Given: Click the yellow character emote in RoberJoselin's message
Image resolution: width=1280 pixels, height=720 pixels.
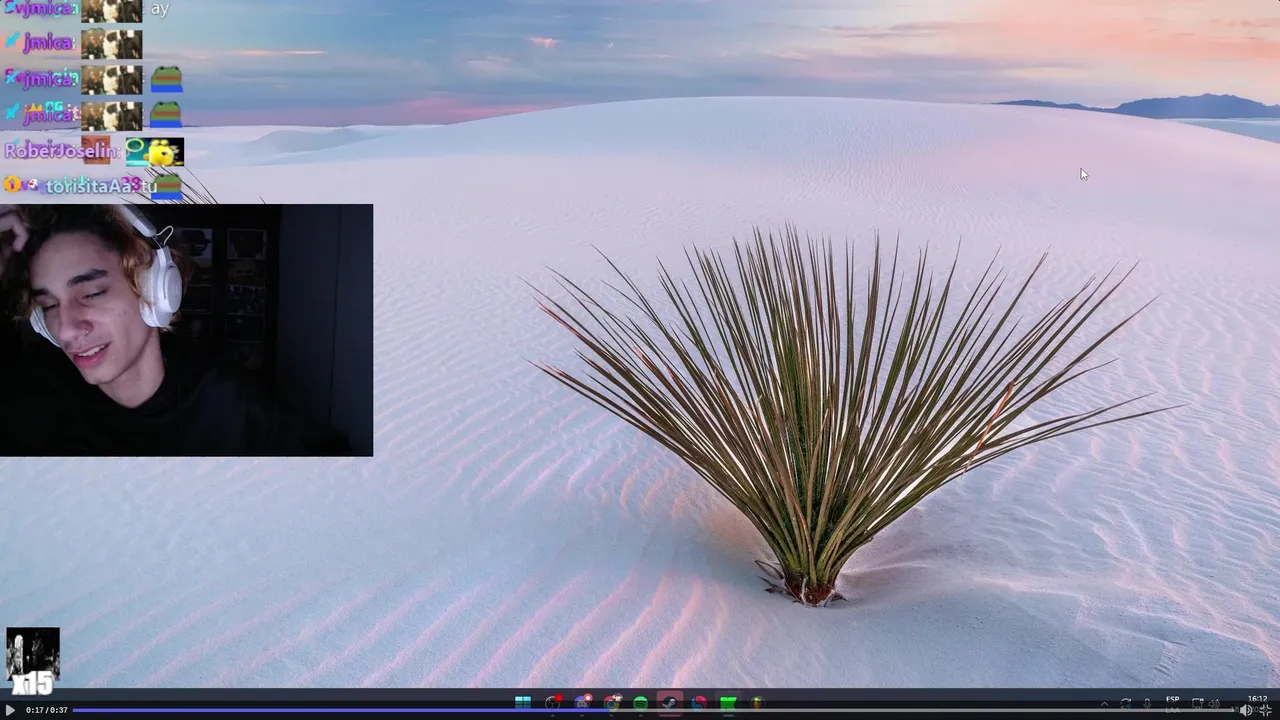Looking at the screenshot, I should click(154, 152).
